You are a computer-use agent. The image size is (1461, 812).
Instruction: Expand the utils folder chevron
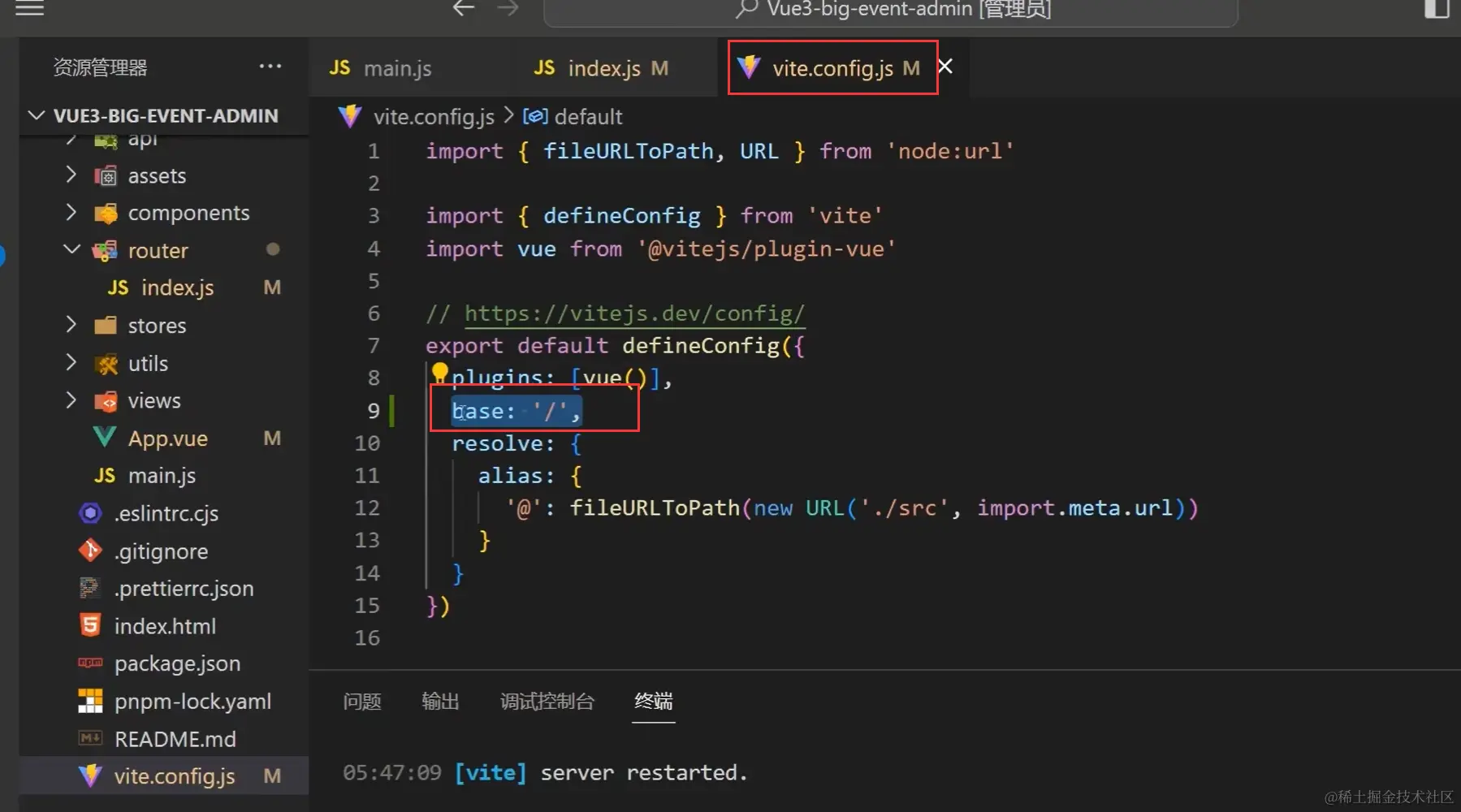(71, 363)
